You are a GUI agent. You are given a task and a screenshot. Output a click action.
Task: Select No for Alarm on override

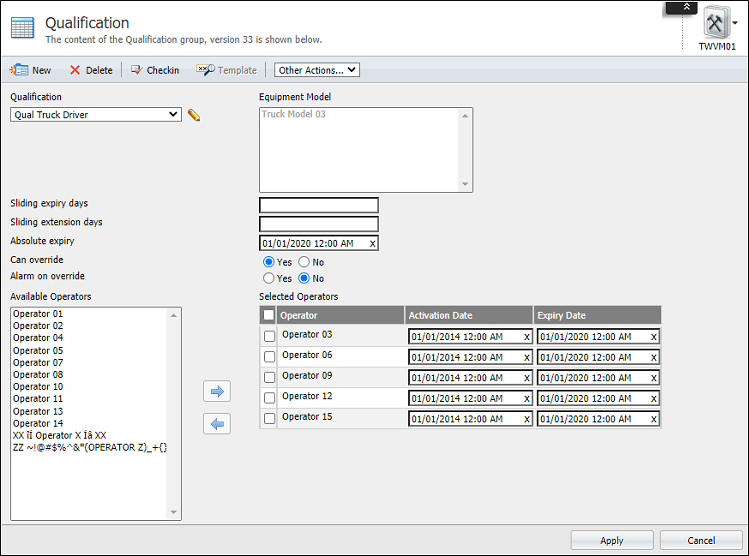(304, 278)
